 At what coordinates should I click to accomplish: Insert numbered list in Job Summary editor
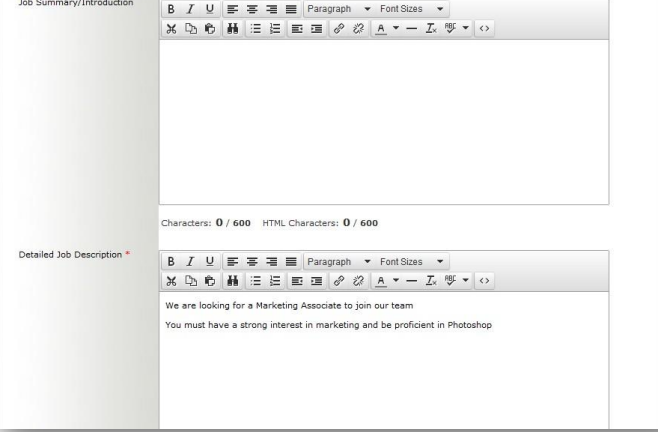click(275, 29)
